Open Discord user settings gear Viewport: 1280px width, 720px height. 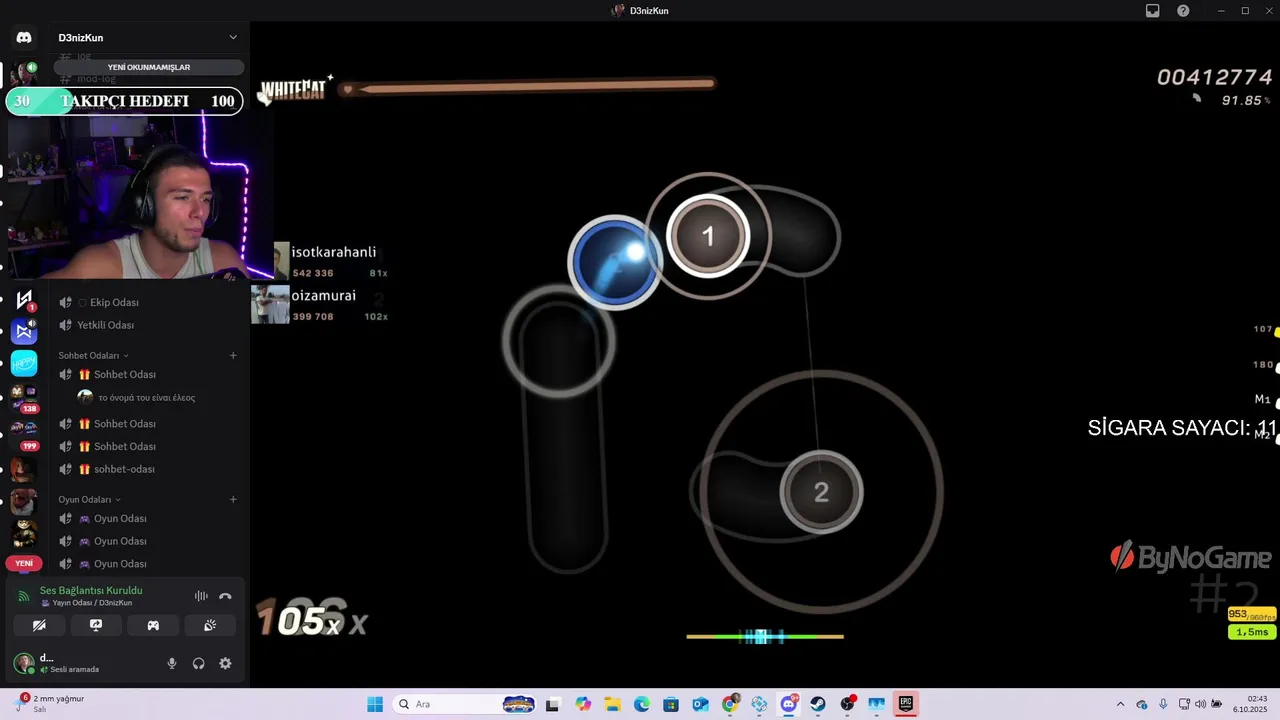pos(225,663)
